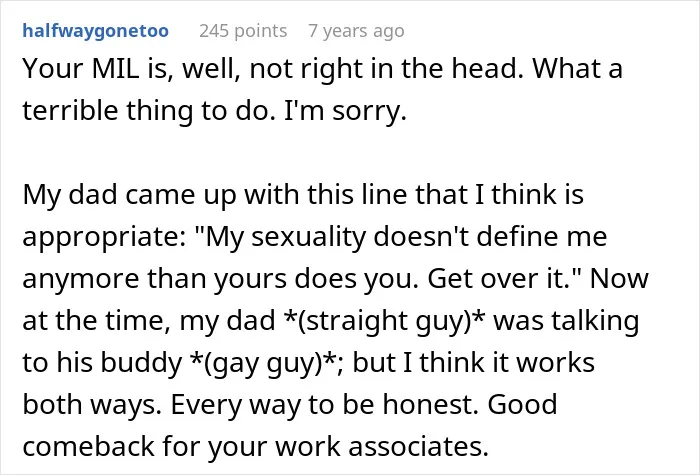
Task: Click the word MIL in the comment
Action: [115, 69]
